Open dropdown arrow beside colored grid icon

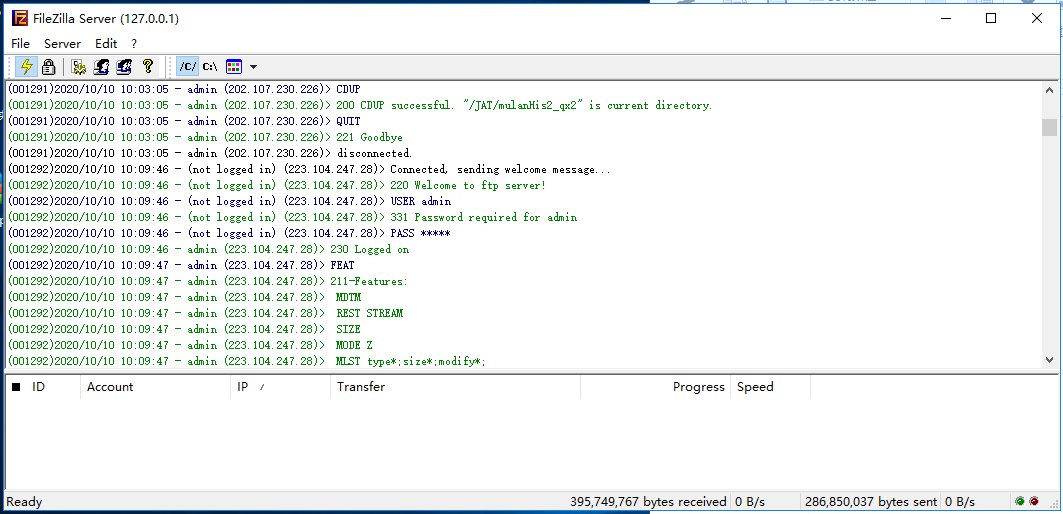[x=254, y=66]
